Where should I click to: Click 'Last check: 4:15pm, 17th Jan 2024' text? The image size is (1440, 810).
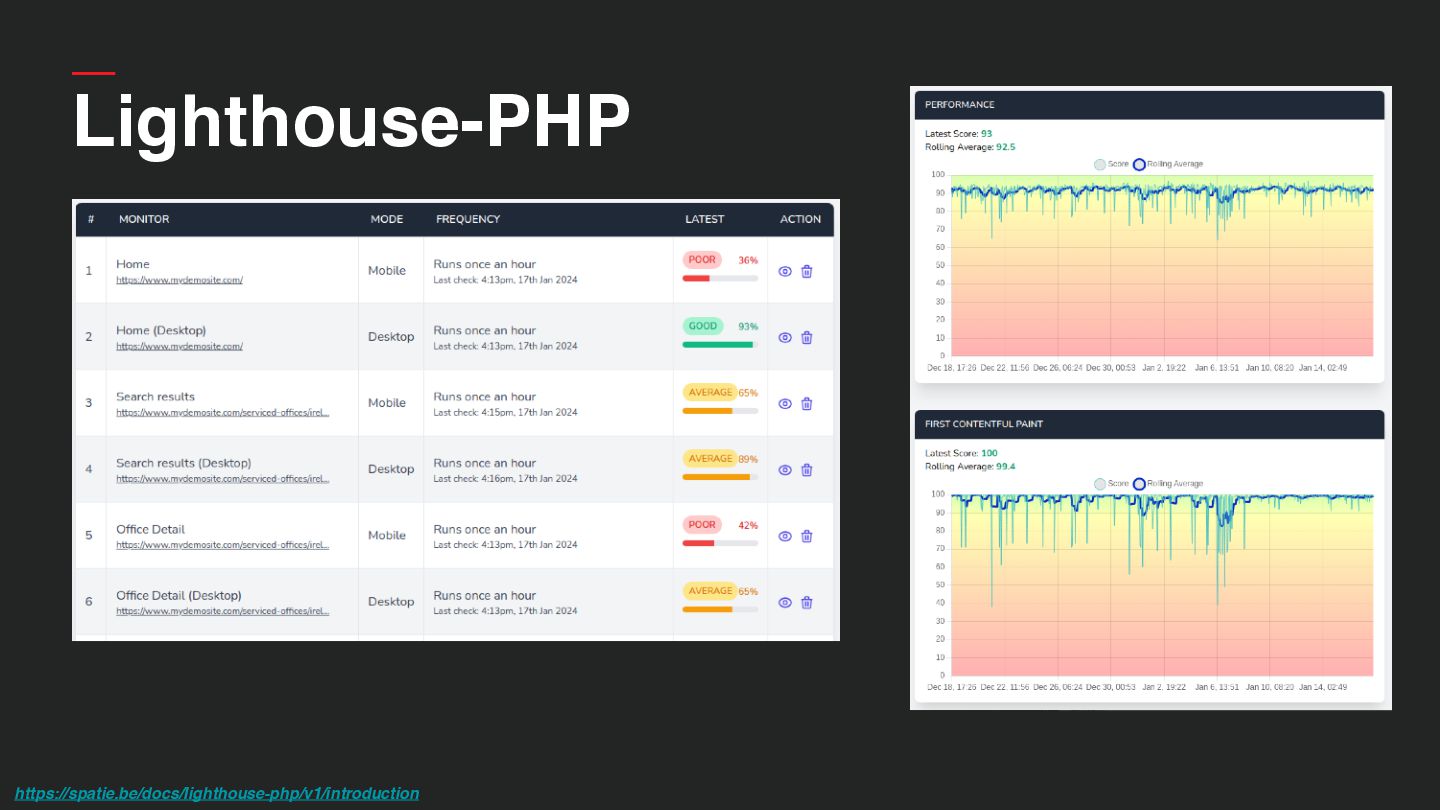pyautogui.click(x=505, y=412)
